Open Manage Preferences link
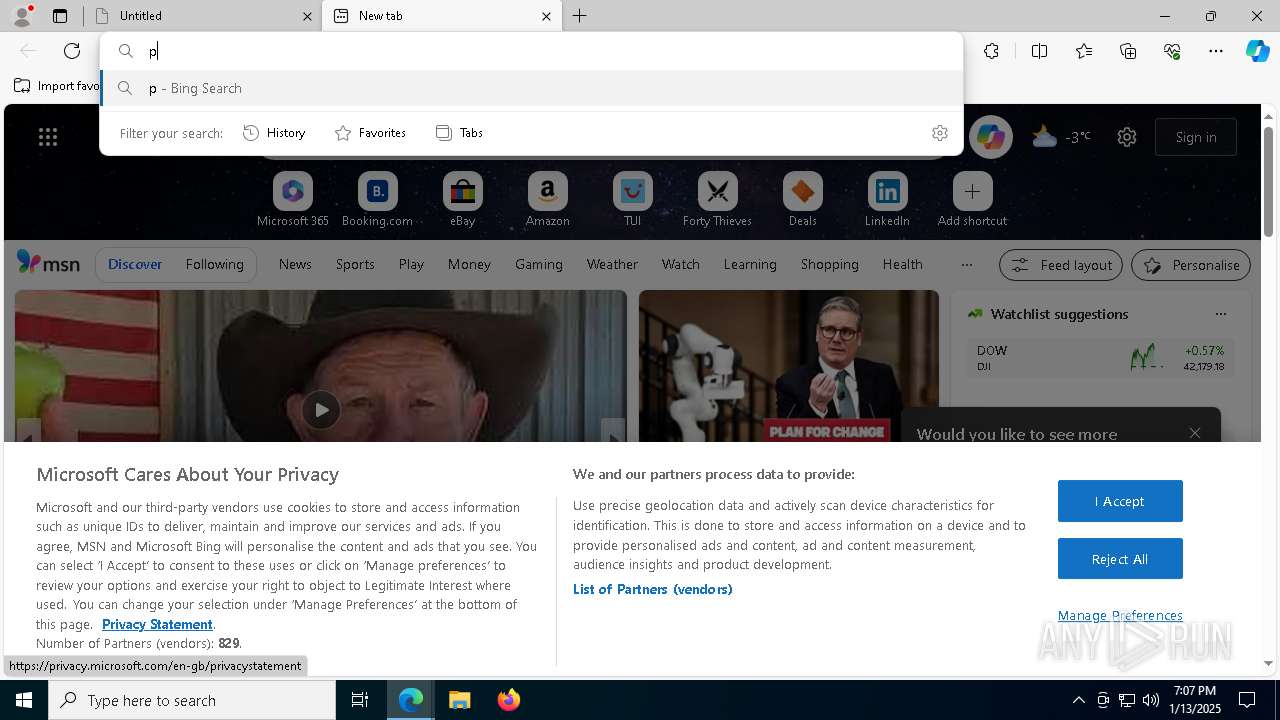Screen dimensions: 1280x720 (x=1120, y=615)
